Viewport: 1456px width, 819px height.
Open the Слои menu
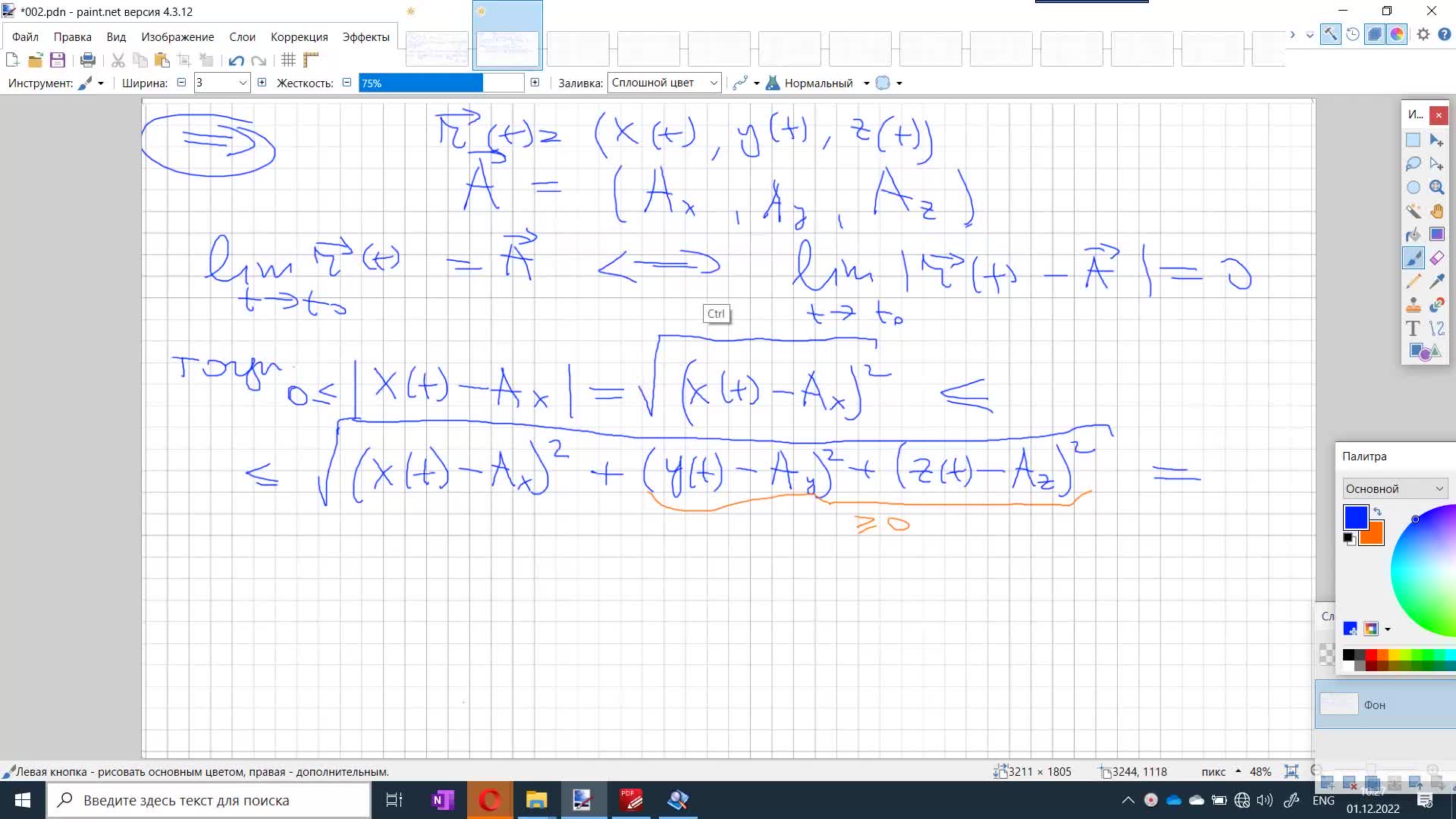[242, 36]
